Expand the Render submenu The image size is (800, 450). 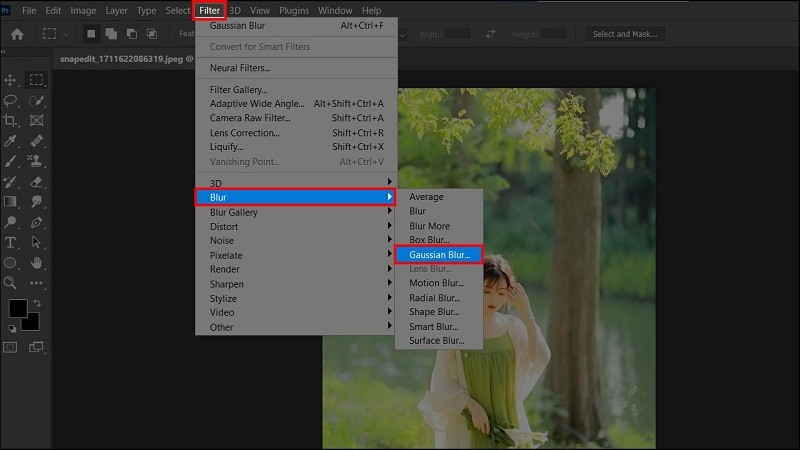tap(296, 269)
